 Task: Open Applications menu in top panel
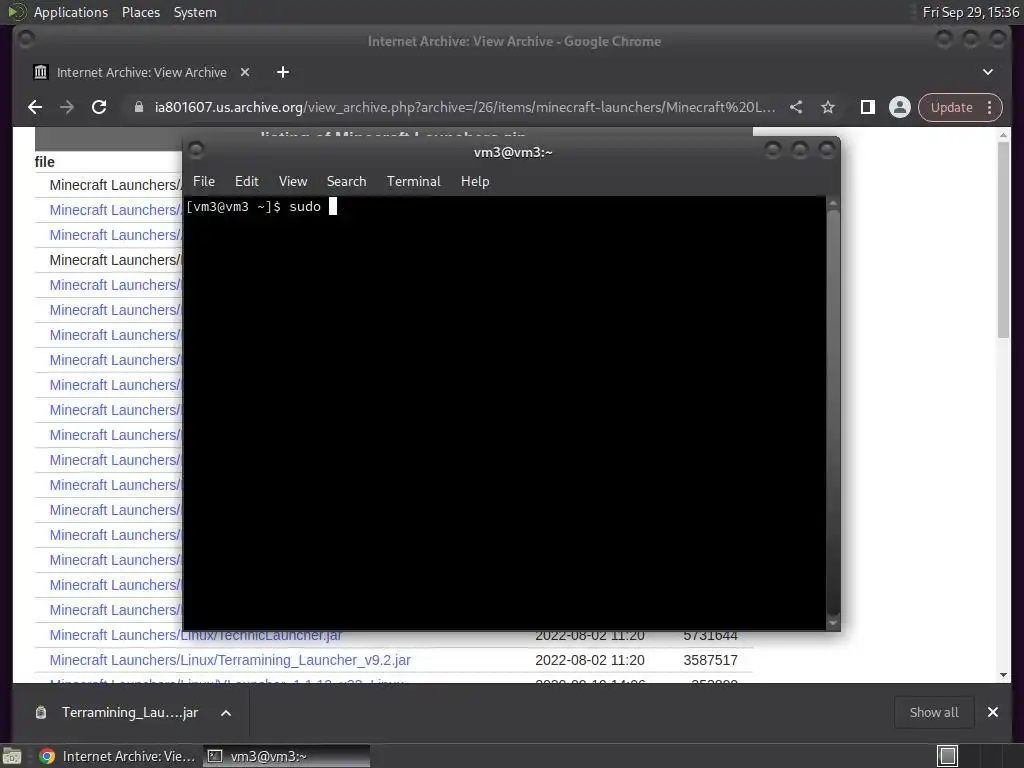(71, 12)
